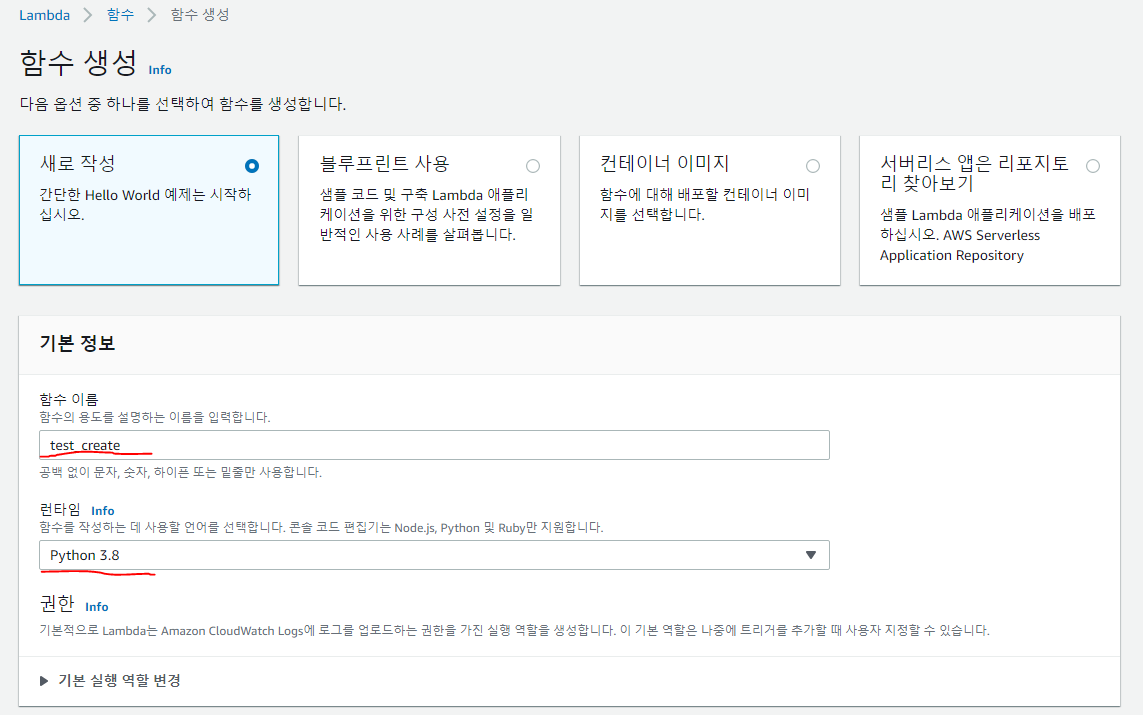Screen dimensions: 1143x715
Task: Click the 서버리스 앱은 리포지토리 찾아보기 card title
Action: click(974, 173)
